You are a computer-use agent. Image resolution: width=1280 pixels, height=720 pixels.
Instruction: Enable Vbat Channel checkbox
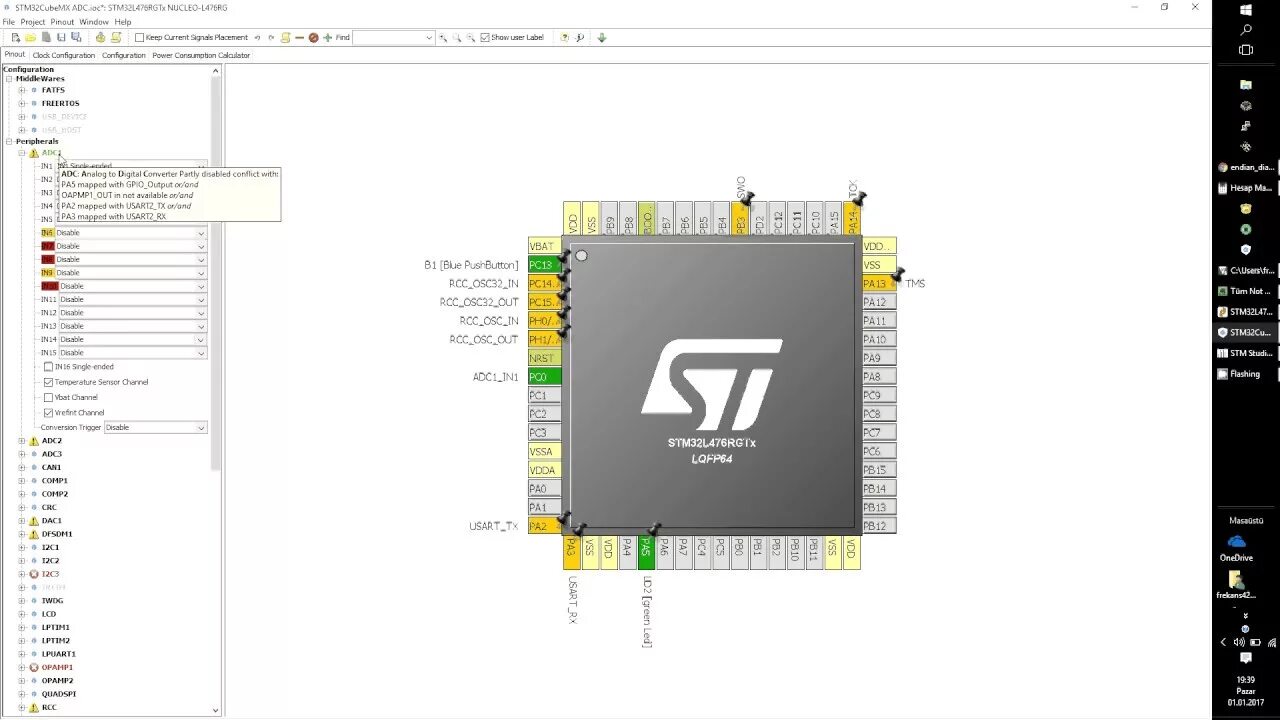coord(48,397)
